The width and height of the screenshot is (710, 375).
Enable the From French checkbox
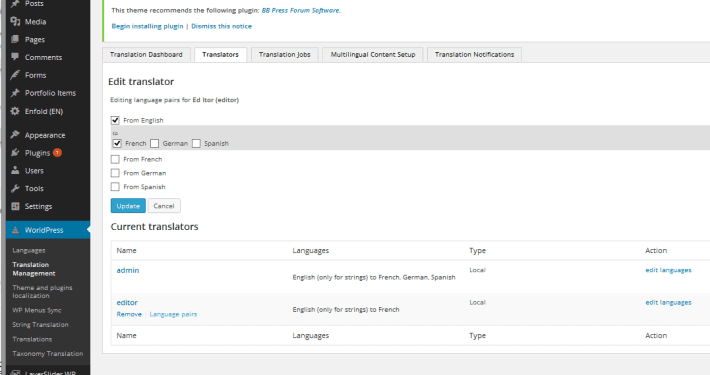(x=115, y=159)
